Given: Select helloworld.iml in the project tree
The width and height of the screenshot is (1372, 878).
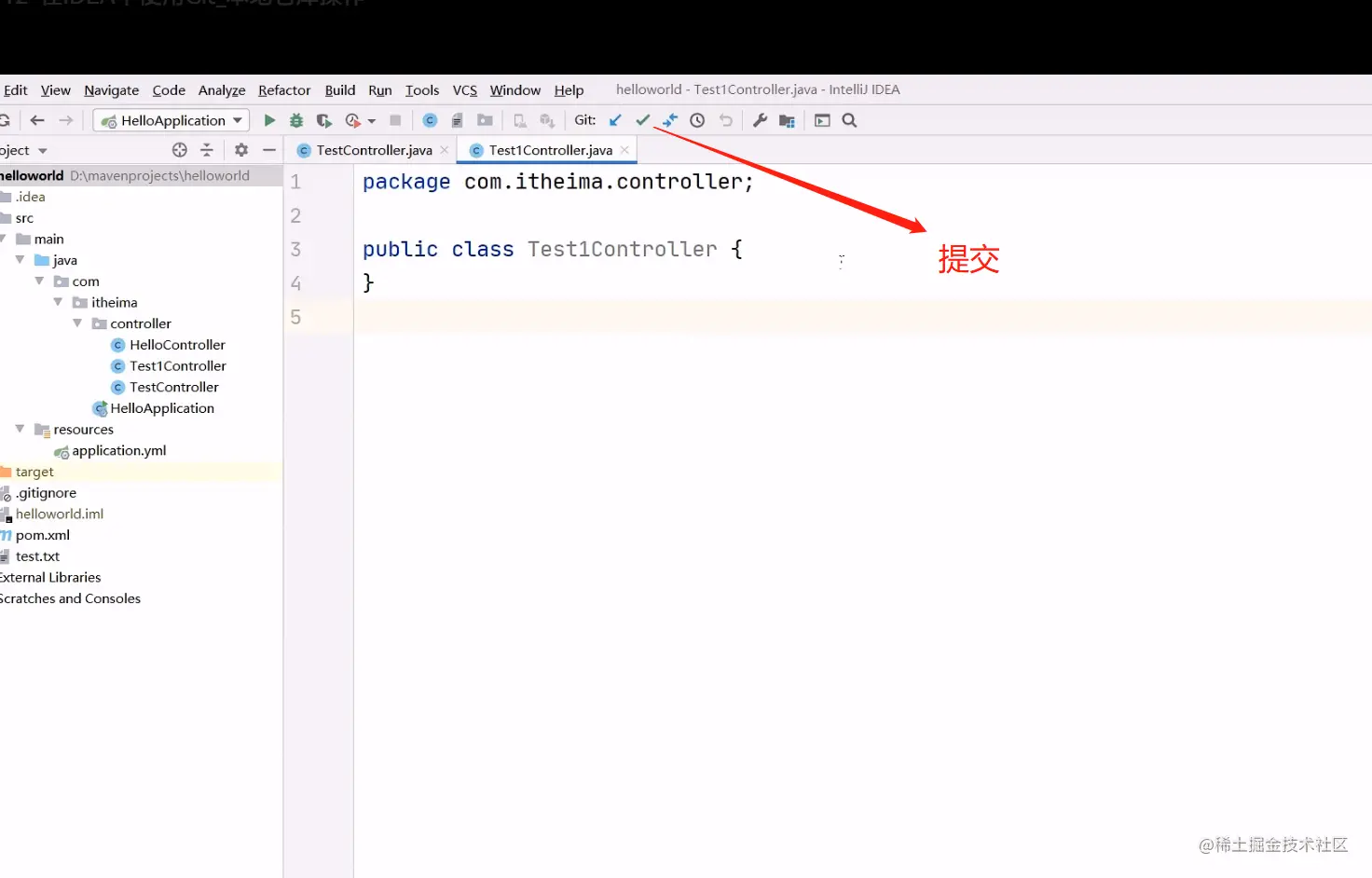Looking at the screenshot, I should [60, 514].
